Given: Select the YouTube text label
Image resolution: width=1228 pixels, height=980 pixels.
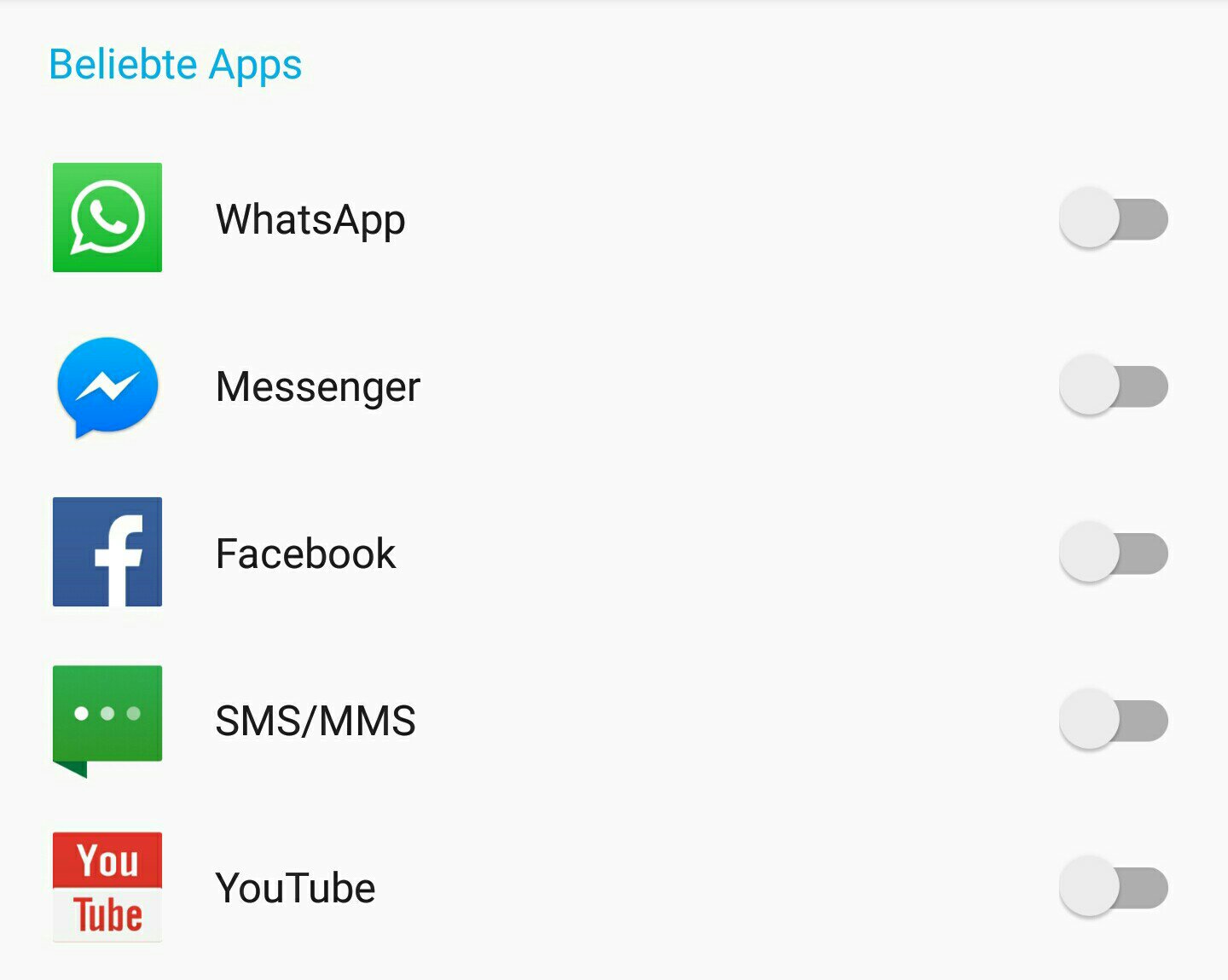Looking at the screenshot, I should (x=296, y=888).
